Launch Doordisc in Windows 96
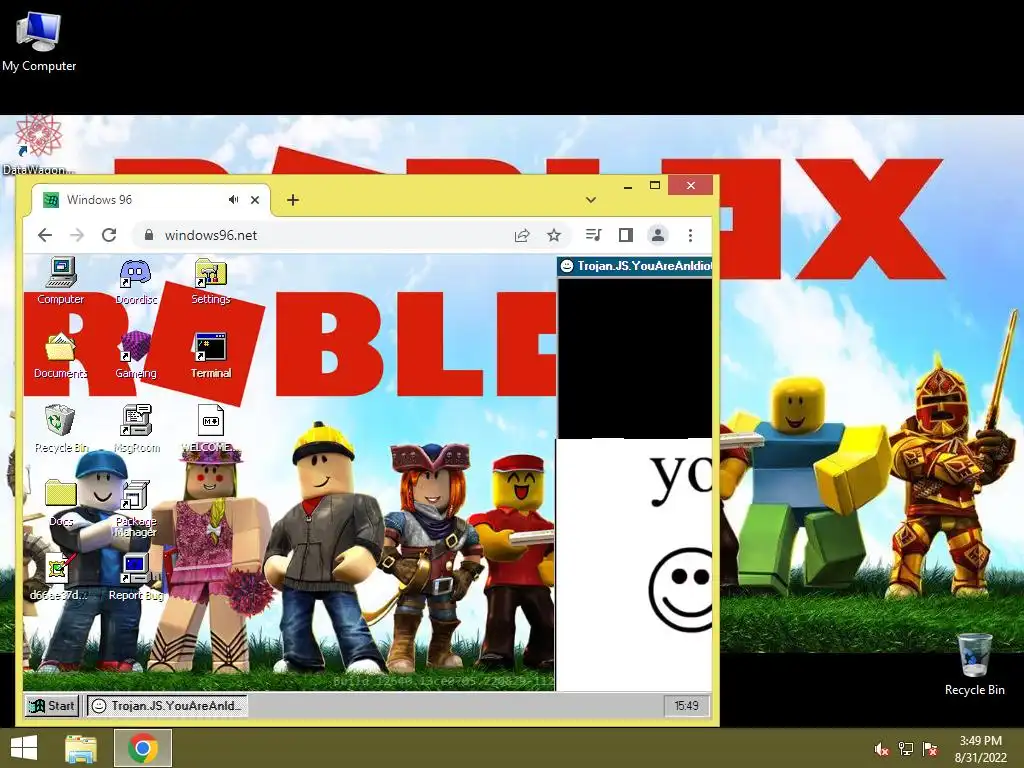 point(136,281)
